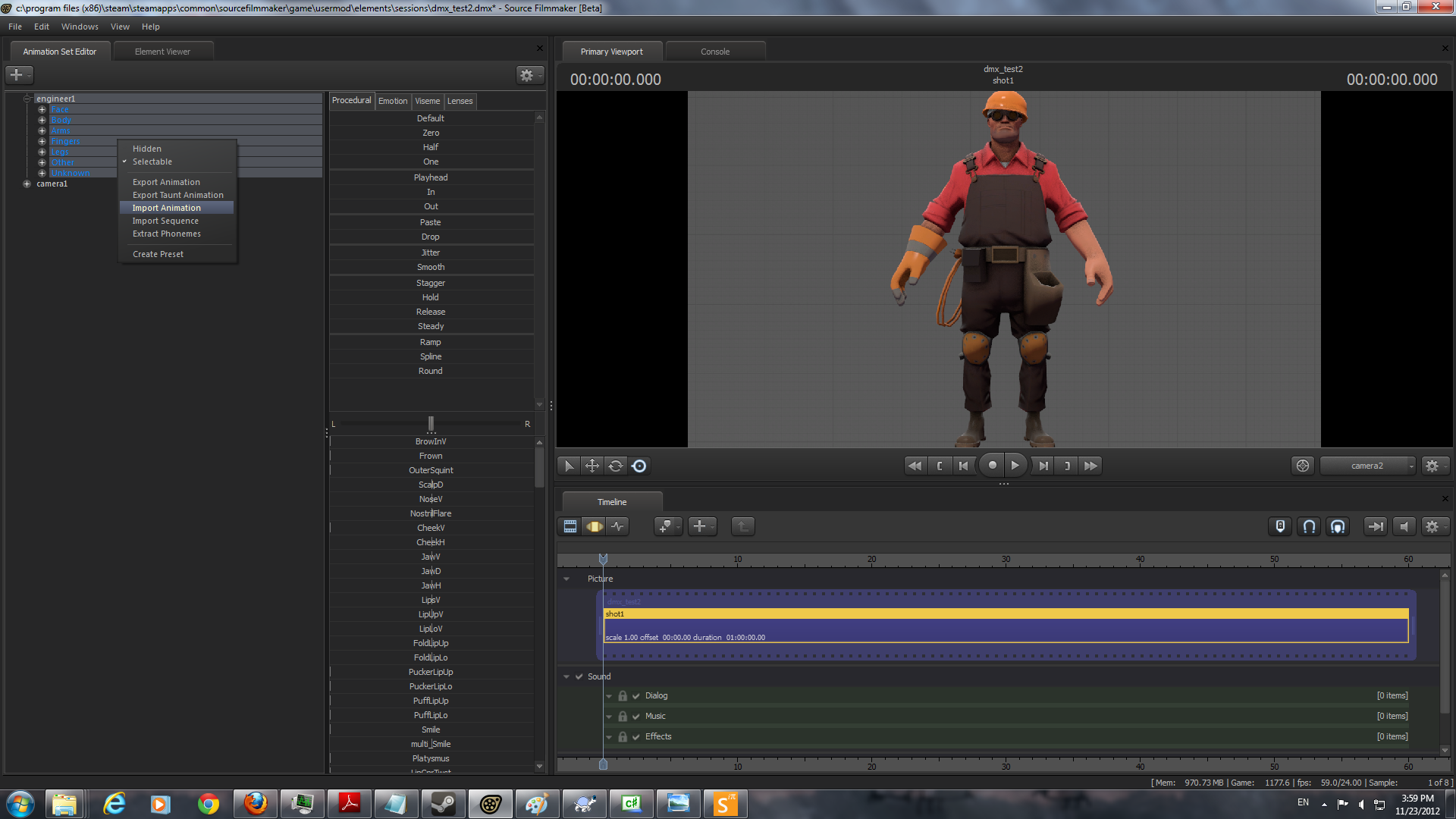Click the JawV control slider
The image size is (1456, 819).
tap(431, 557)
